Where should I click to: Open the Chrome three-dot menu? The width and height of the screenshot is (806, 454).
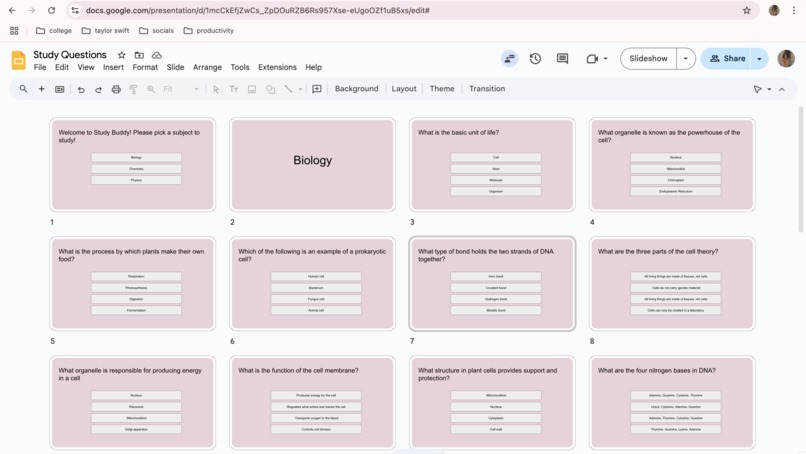point(794,10)
